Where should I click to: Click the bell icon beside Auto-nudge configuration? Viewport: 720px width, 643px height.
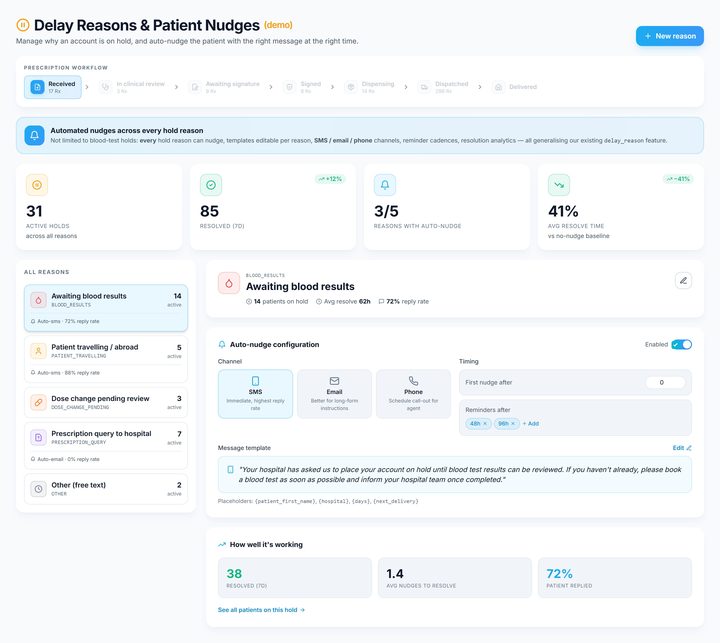click(x=222, y=344)
